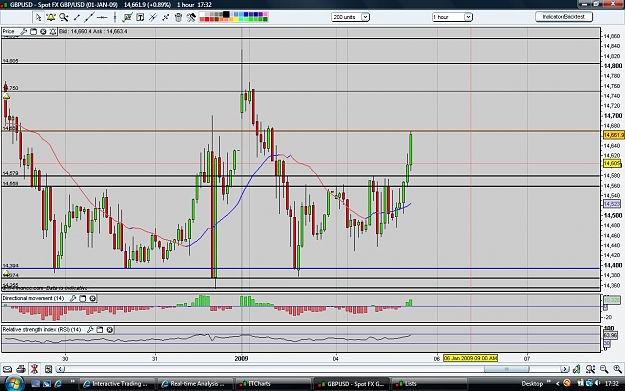Zoom in with the bottom plus magnifier
The width and height of the screenshot is (625, 391).
(617, 369)
